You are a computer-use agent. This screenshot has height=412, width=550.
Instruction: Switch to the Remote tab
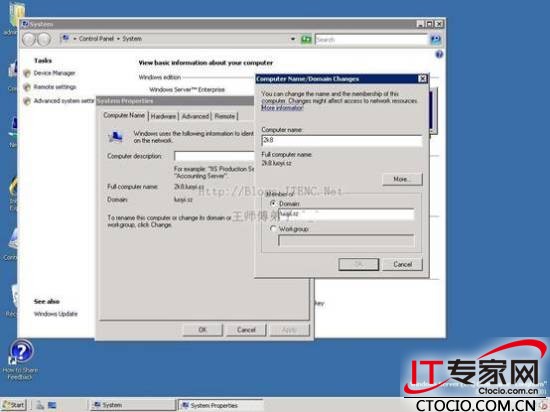click(225, 116)
